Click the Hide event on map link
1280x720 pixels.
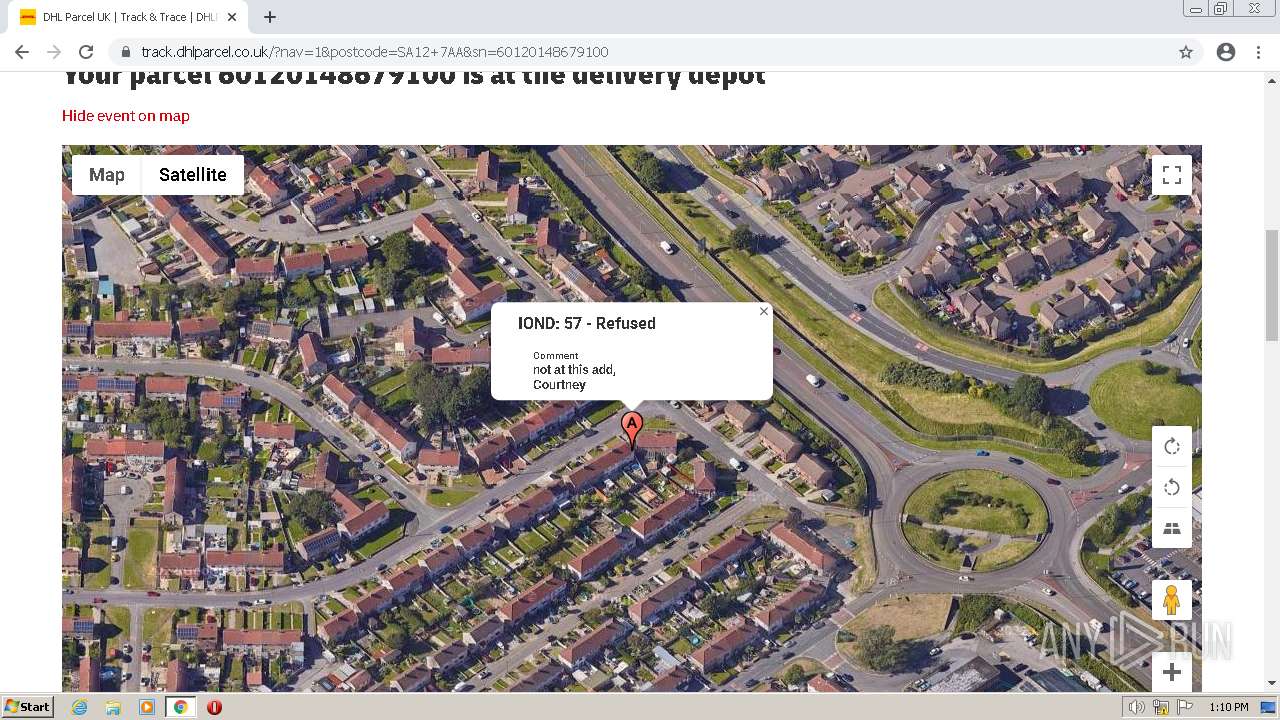point(126,116)
